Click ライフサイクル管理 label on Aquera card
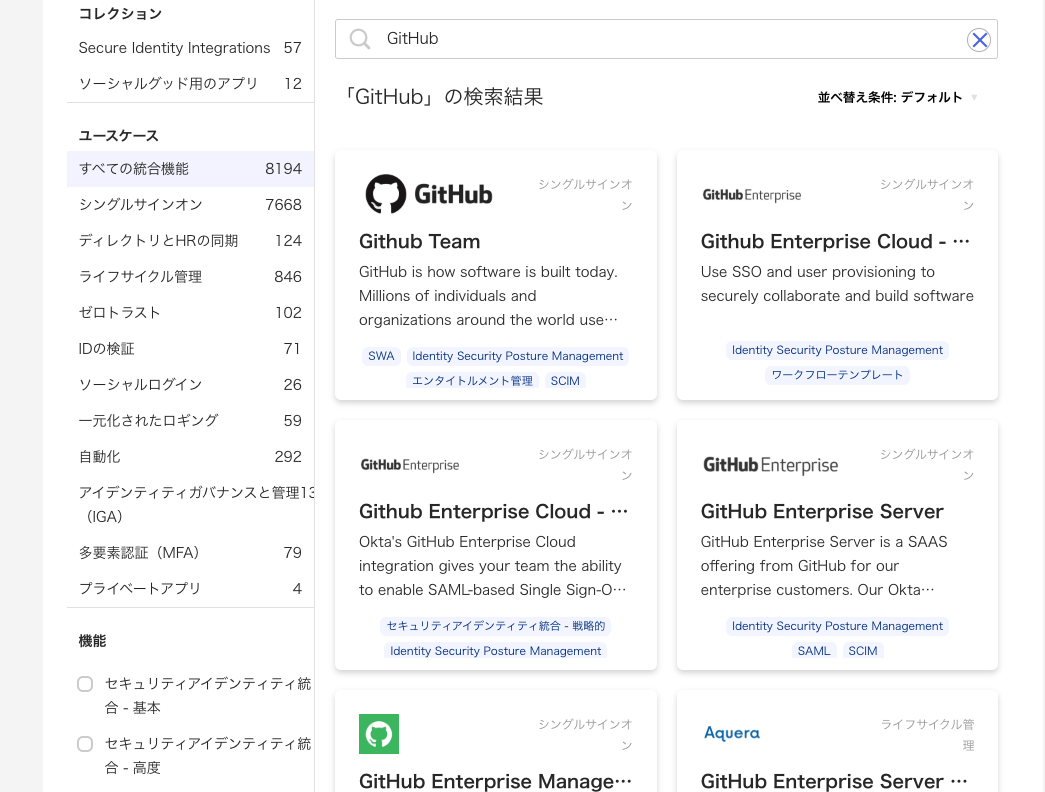The width and height of the screenshot is (1045, 792). coord(927,735)
